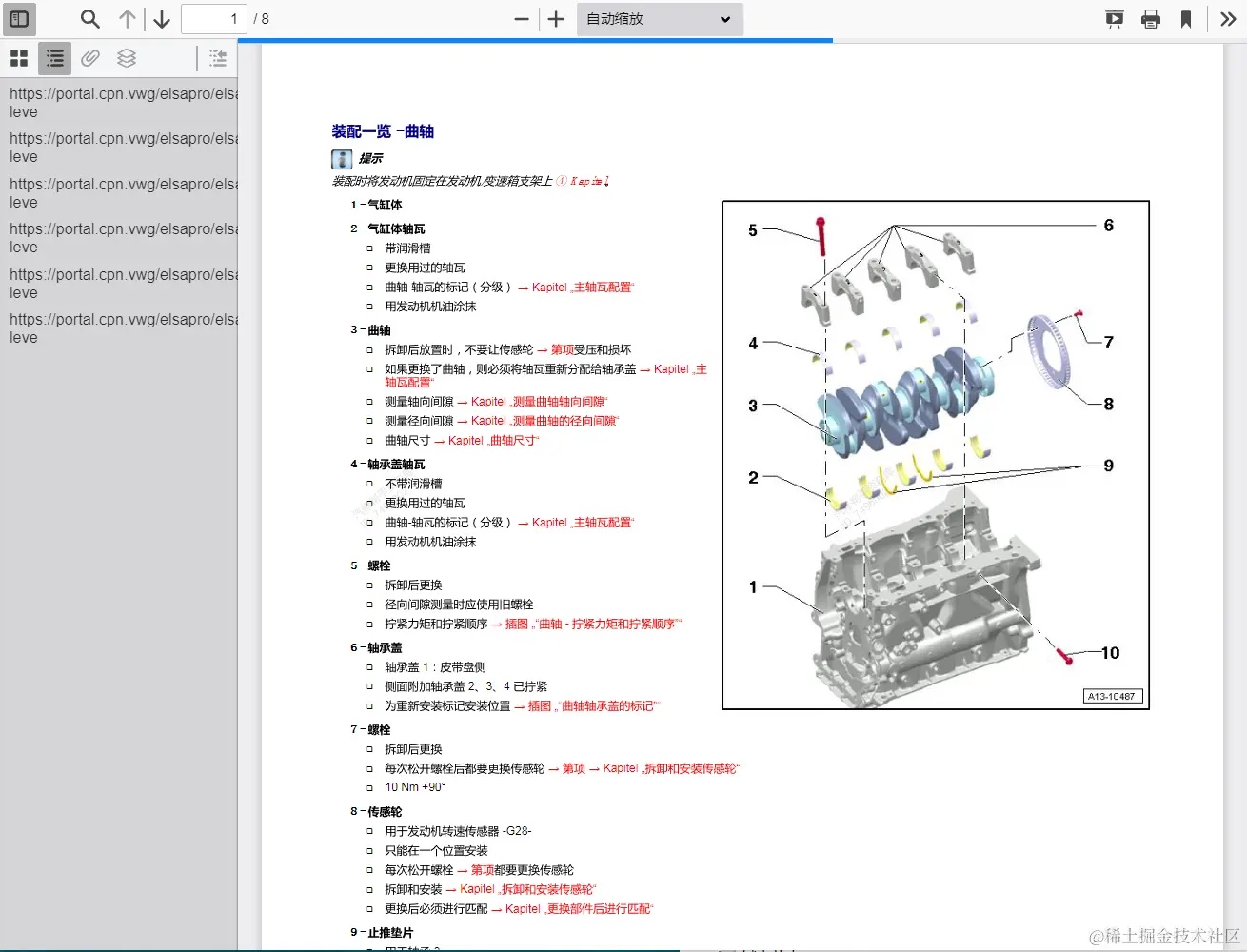
Task: Open the fifth portal.cpn.vwg outline entry
Action: [x=124, y=284]
